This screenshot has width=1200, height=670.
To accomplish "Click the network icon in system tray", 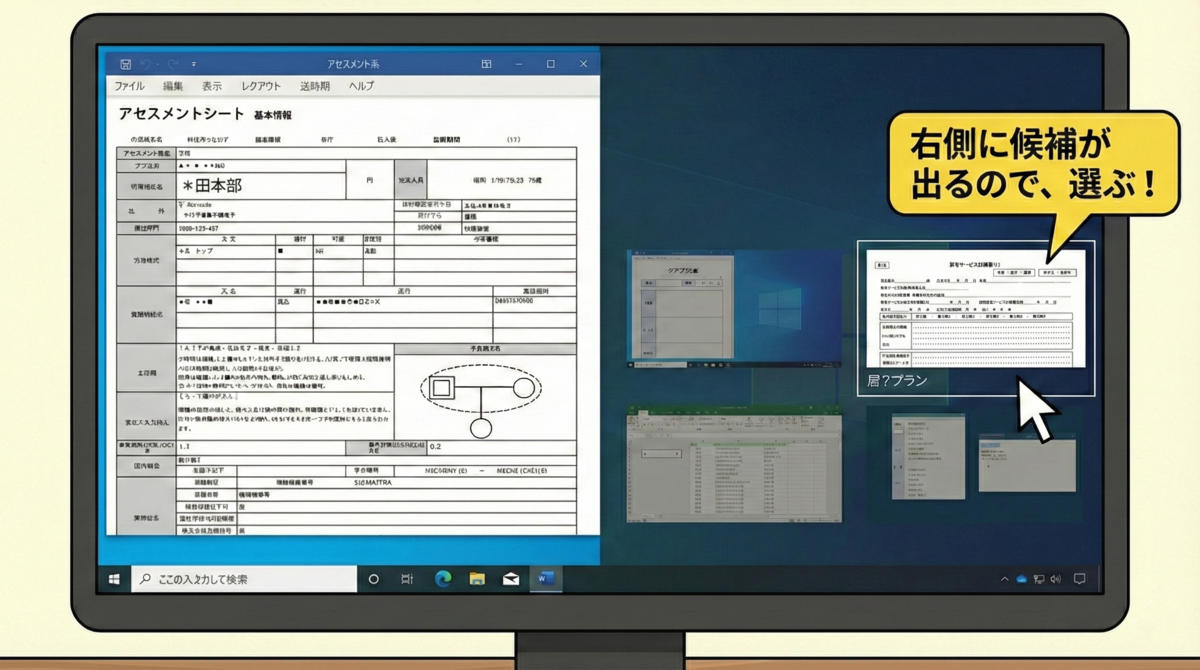I will 1039,579.
